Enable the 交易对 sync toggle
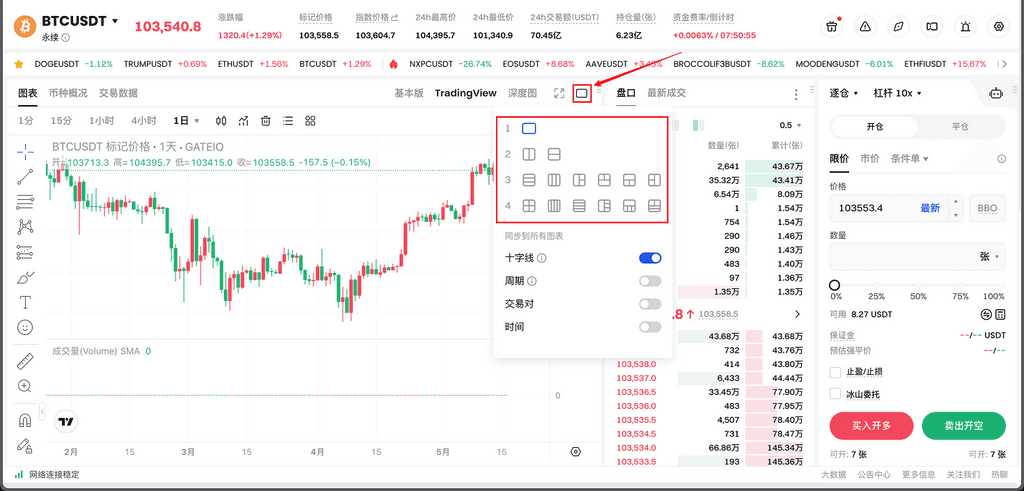1024x491 pixels. click(x=650, y=304)
